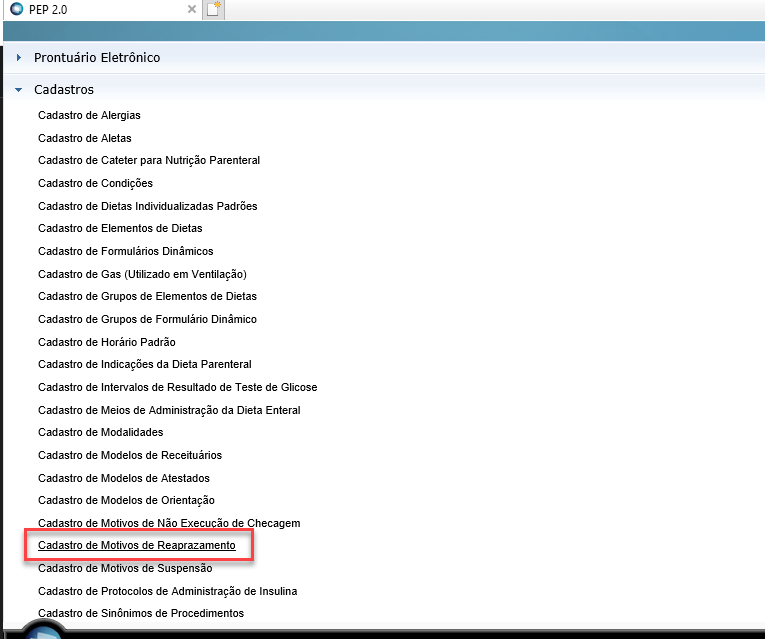Select the Prontuário Eletrônico heading
Viewport: 765px width, 639px height.
[97, 58]
